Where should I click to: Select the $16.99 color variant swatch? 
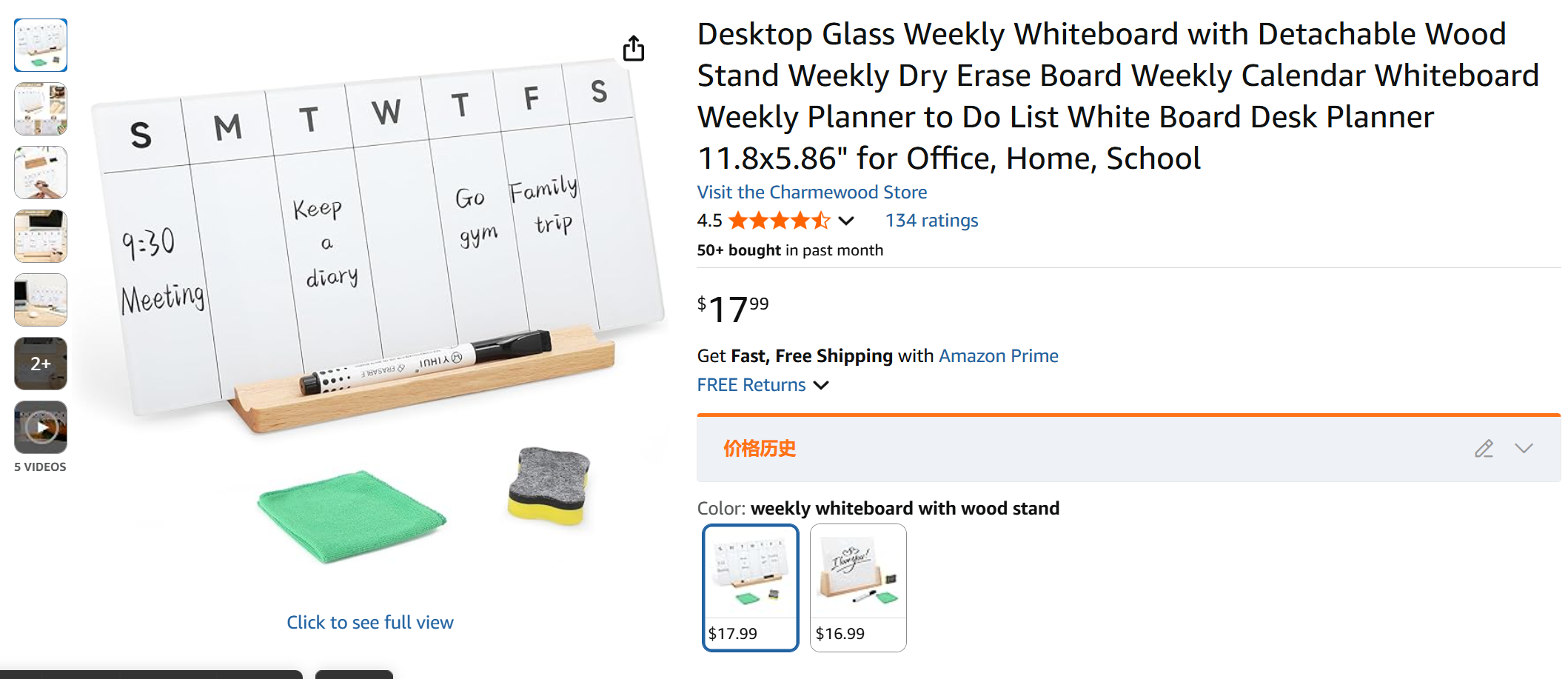click(858, 587)
